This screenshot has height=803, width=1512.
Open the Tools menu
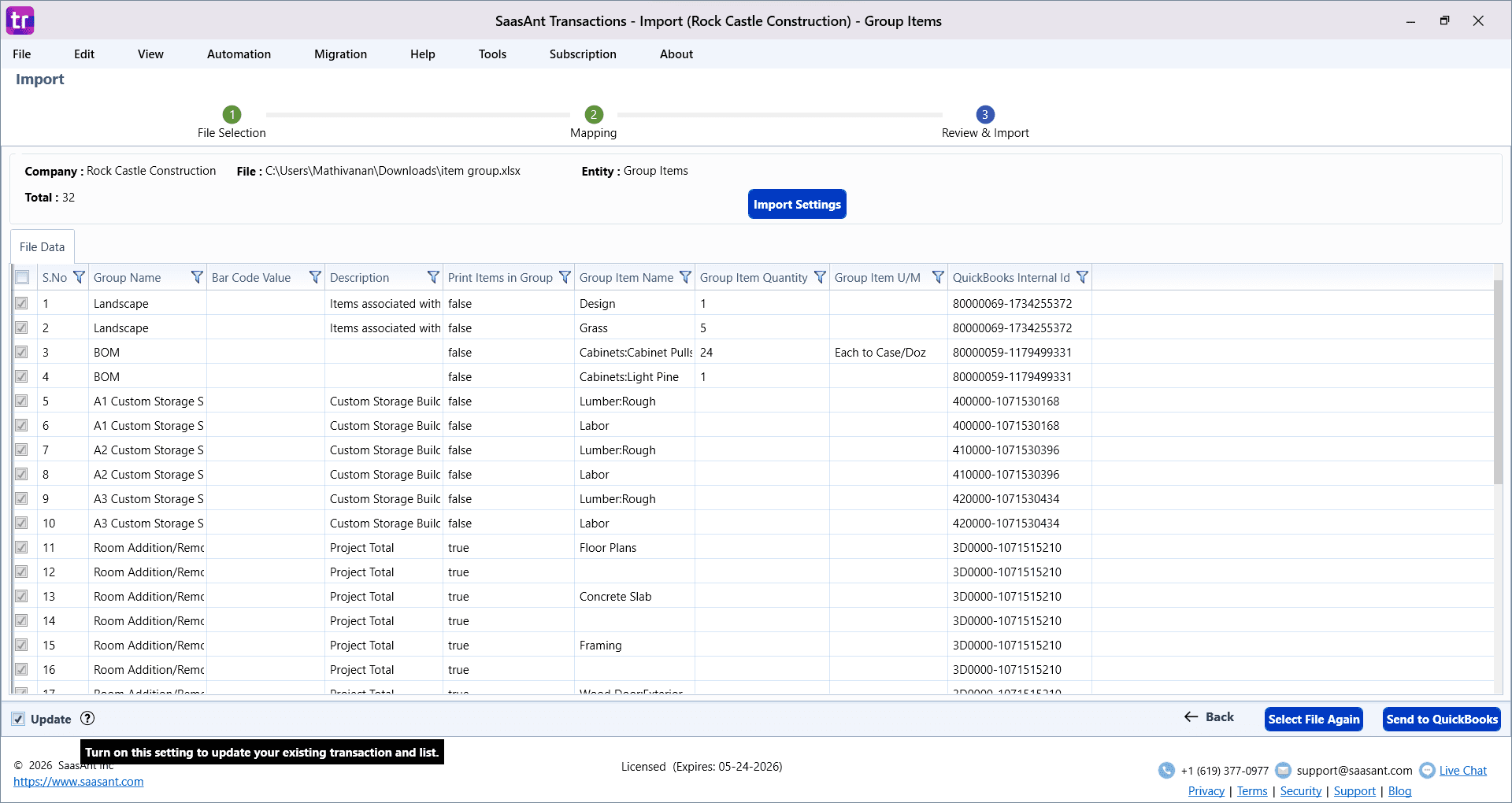tap(492, 54)
